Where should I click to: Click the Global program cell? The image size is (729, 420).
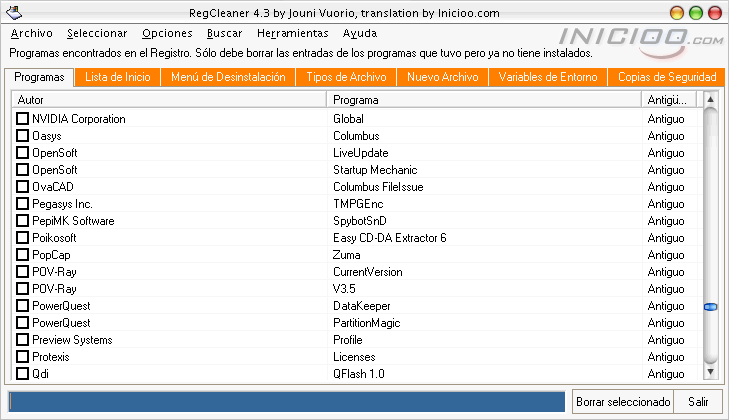tap(348, 119)
